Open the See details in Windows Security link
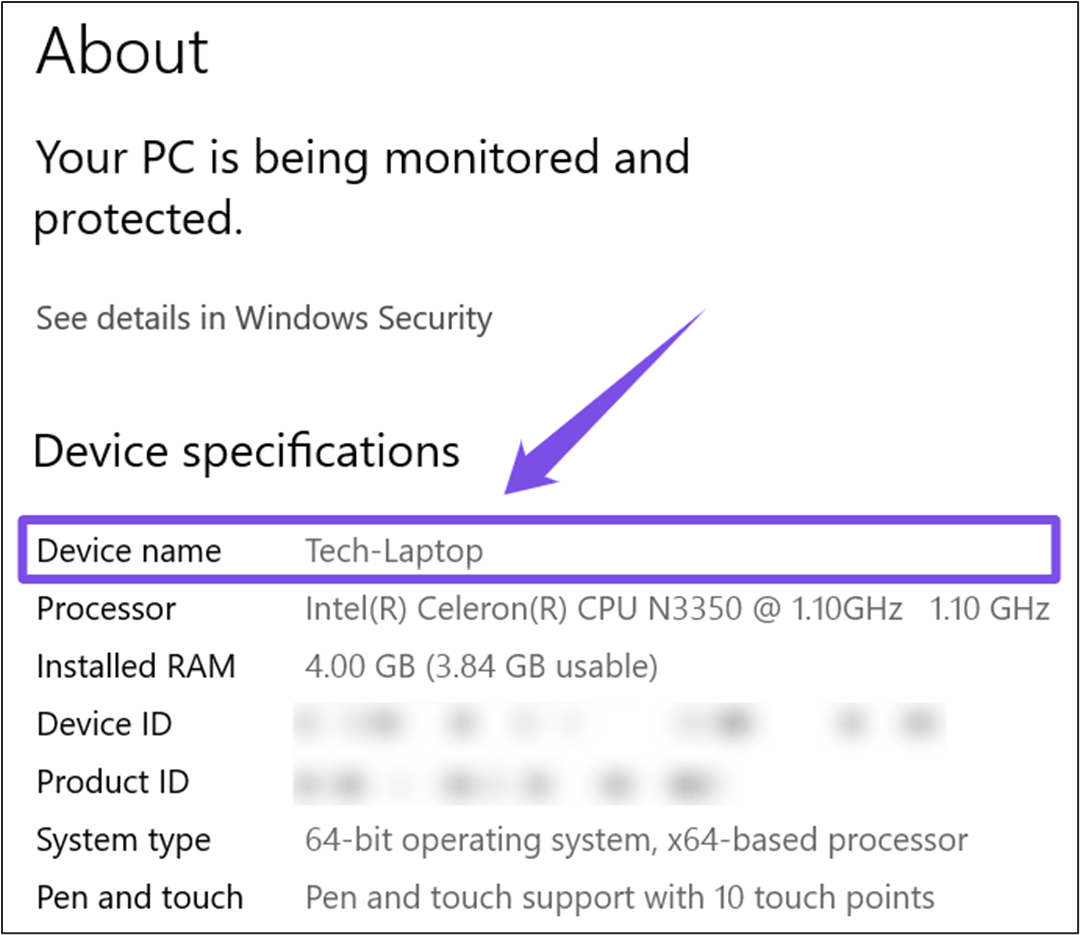This screenshot has width=1080, height=935. (264, 319)
